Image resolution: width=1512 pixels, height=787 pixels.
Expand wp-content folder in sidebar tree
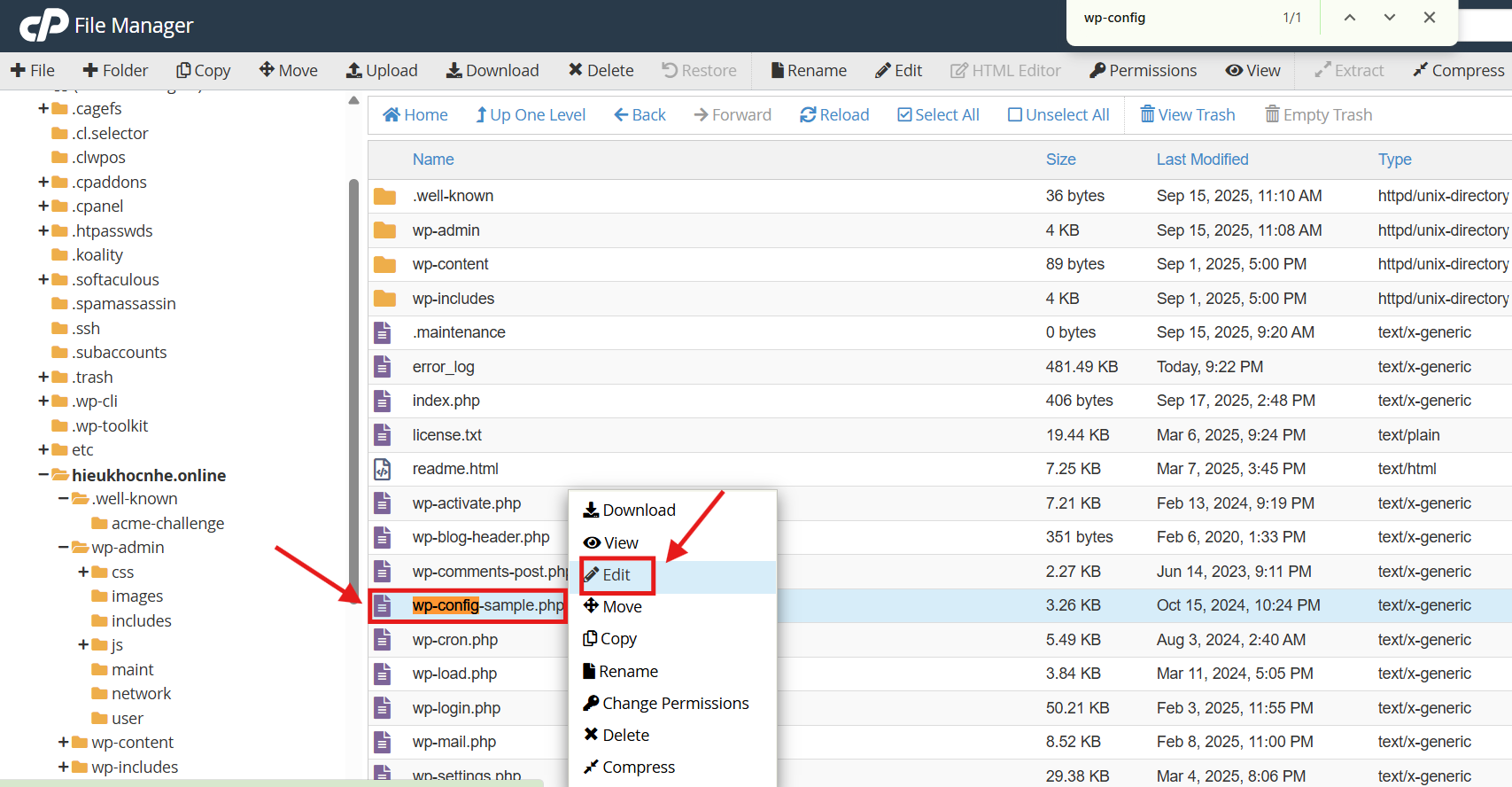click(63, 742)
